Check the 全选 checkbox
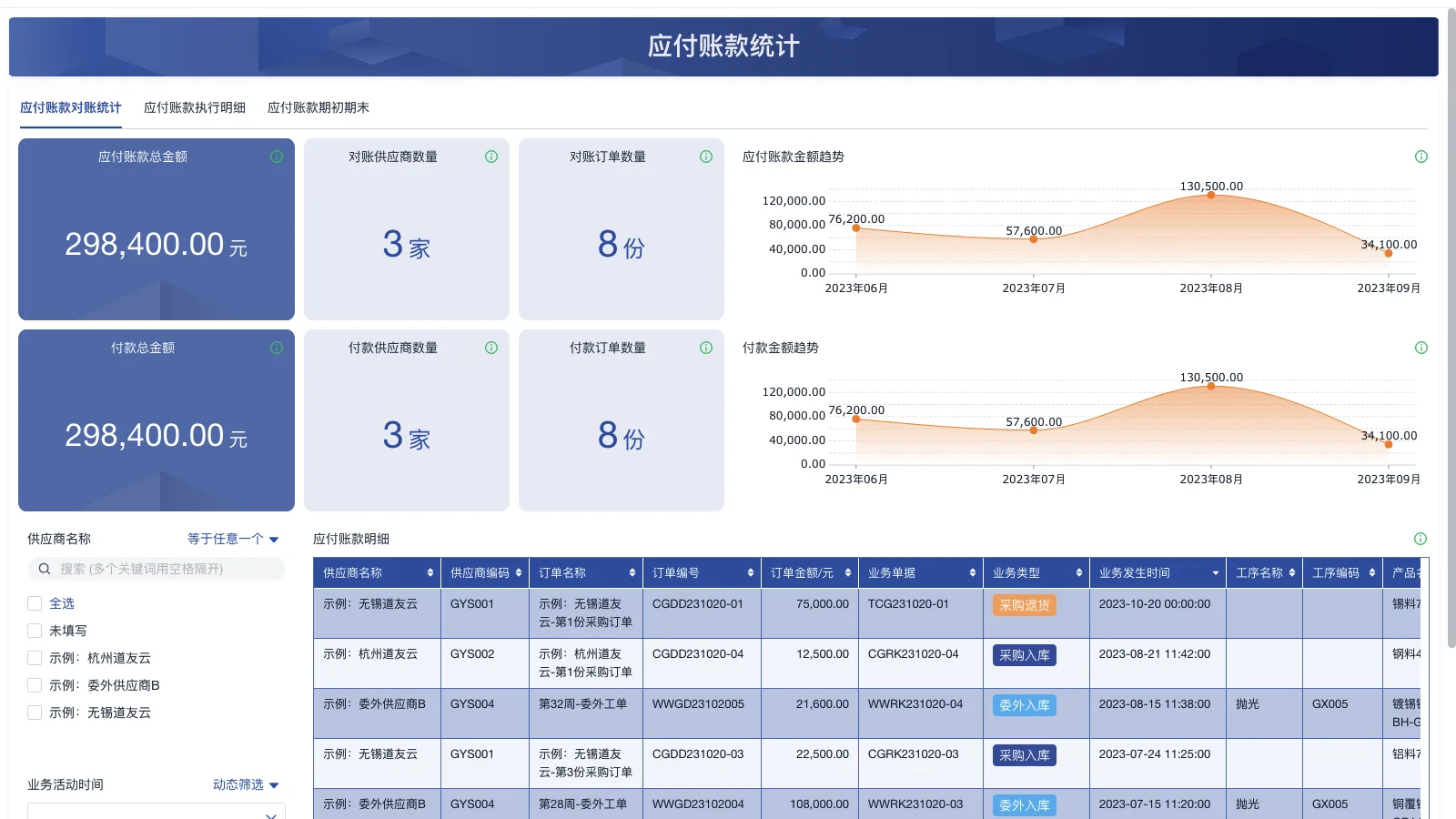1456x819 pixels. point(34,602)
